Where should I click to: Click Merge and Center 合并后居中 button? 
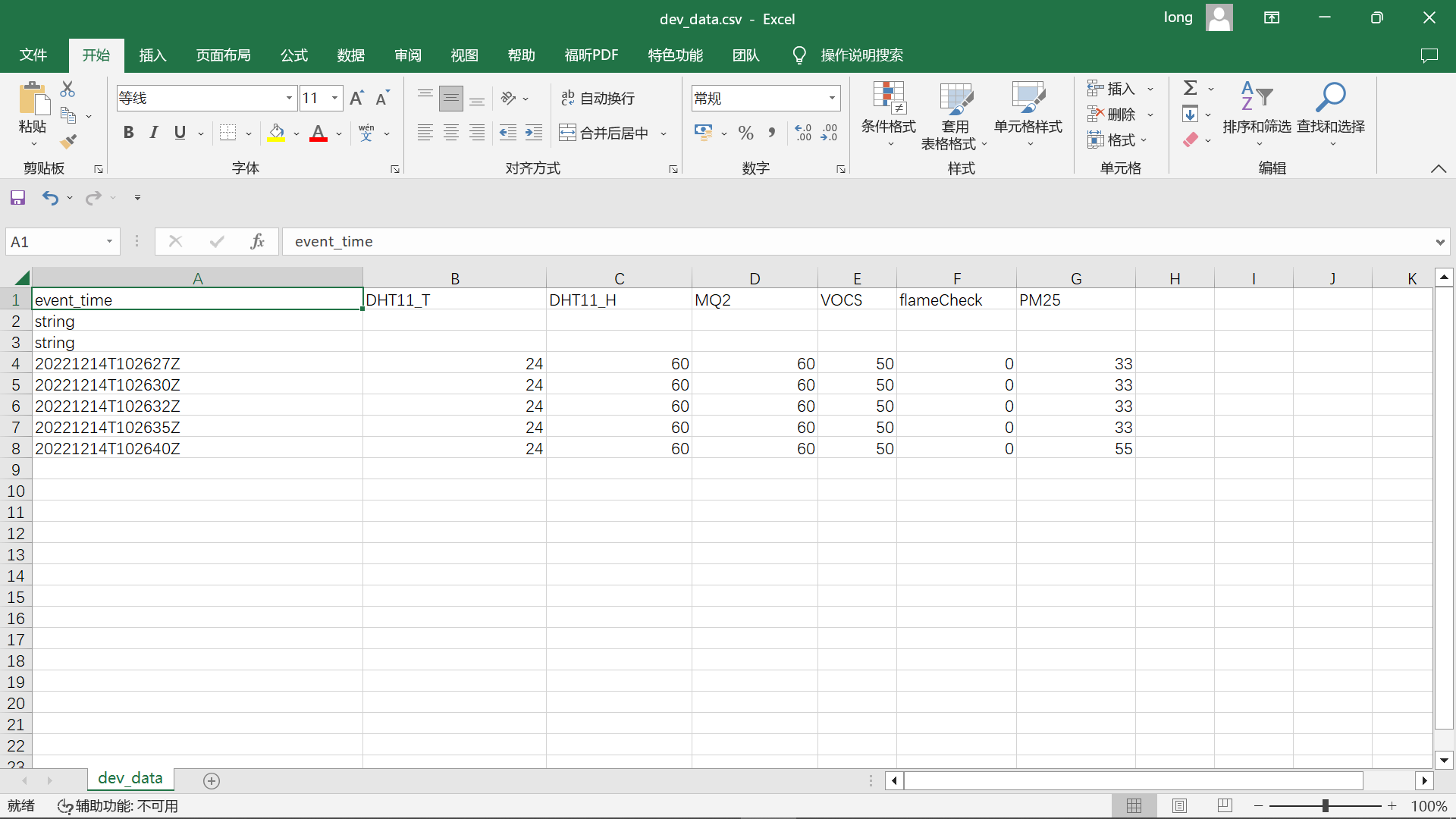pos(604,133)
